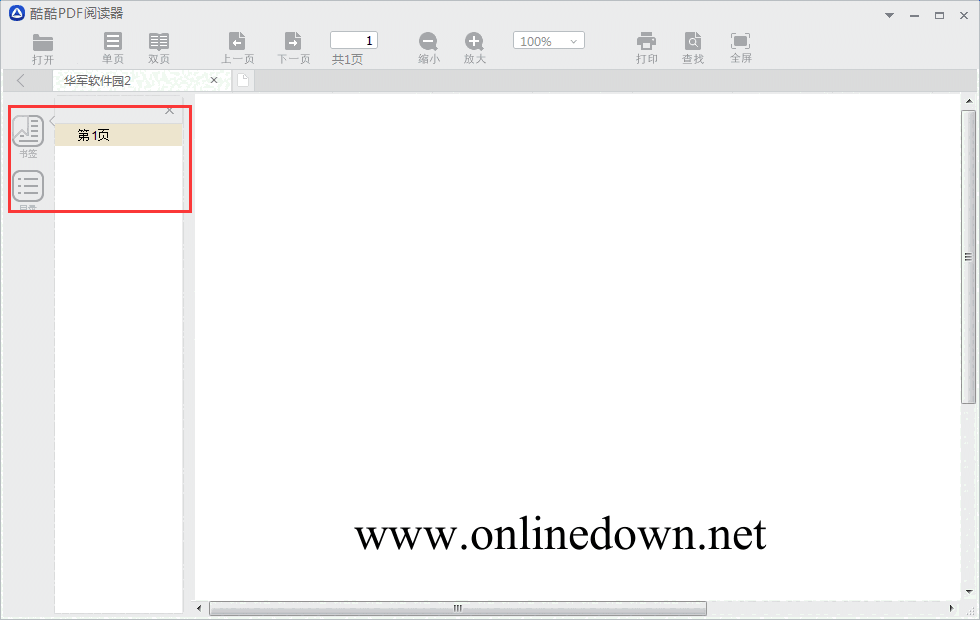Zoom out with the 缩小 button
Screen dimensions: 980x620
coord(429,49)
